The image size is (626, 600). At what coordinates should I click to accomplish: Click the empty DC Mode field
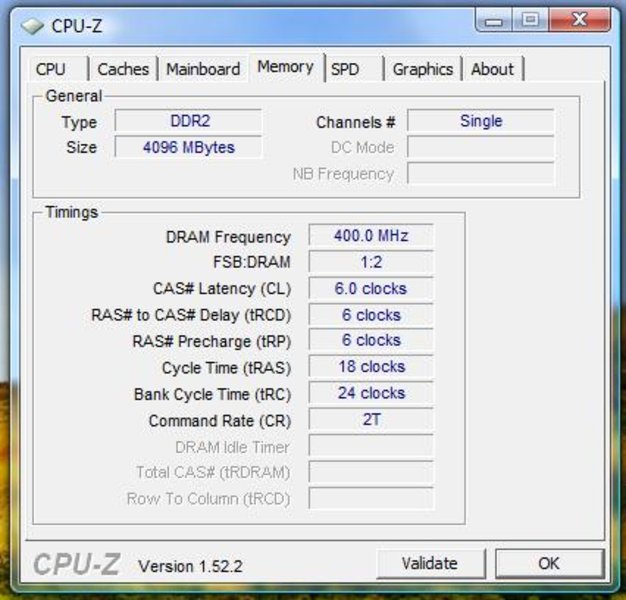click(x=481, y=147)
